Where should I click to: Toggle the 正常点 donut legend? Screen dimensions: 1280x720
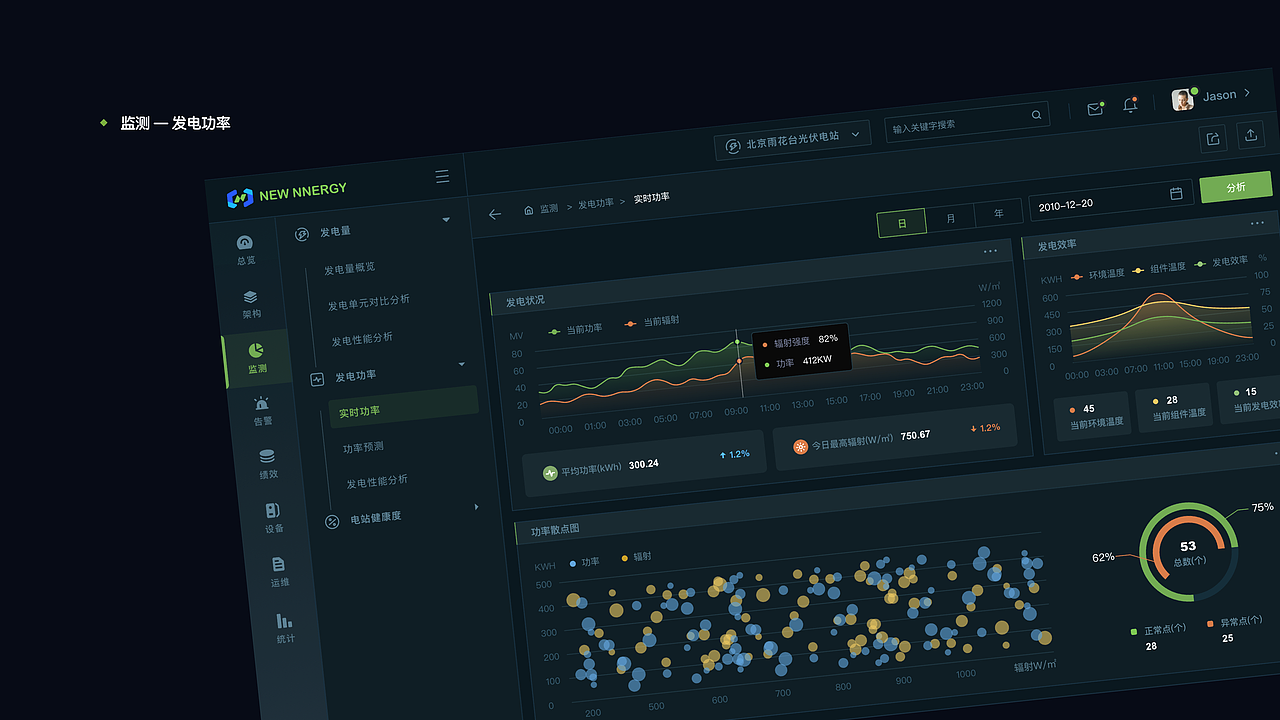click(1158, 630)
